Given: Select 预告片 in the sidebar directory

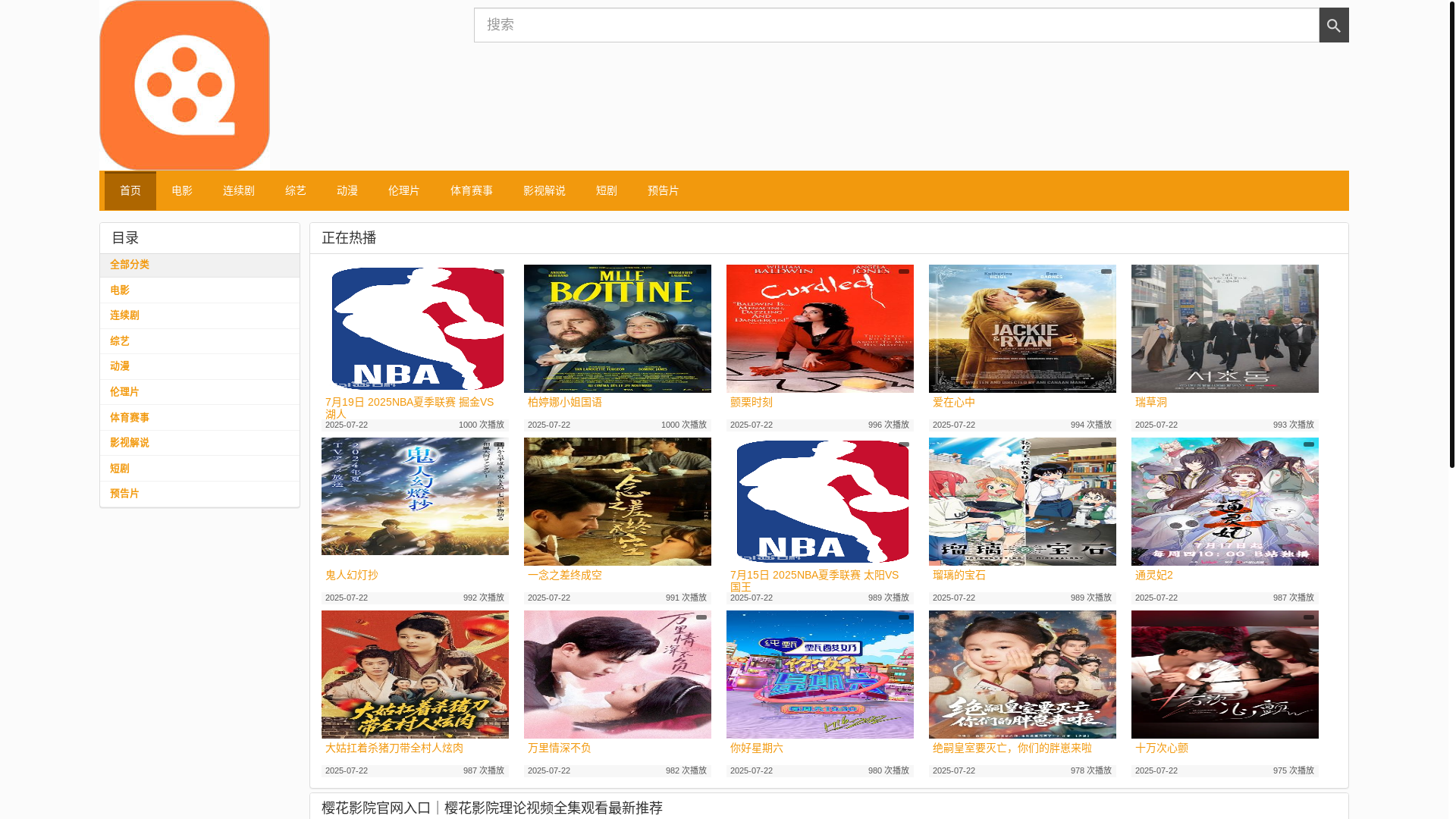Looking at the screenshot, I should [x=199, y=494].
